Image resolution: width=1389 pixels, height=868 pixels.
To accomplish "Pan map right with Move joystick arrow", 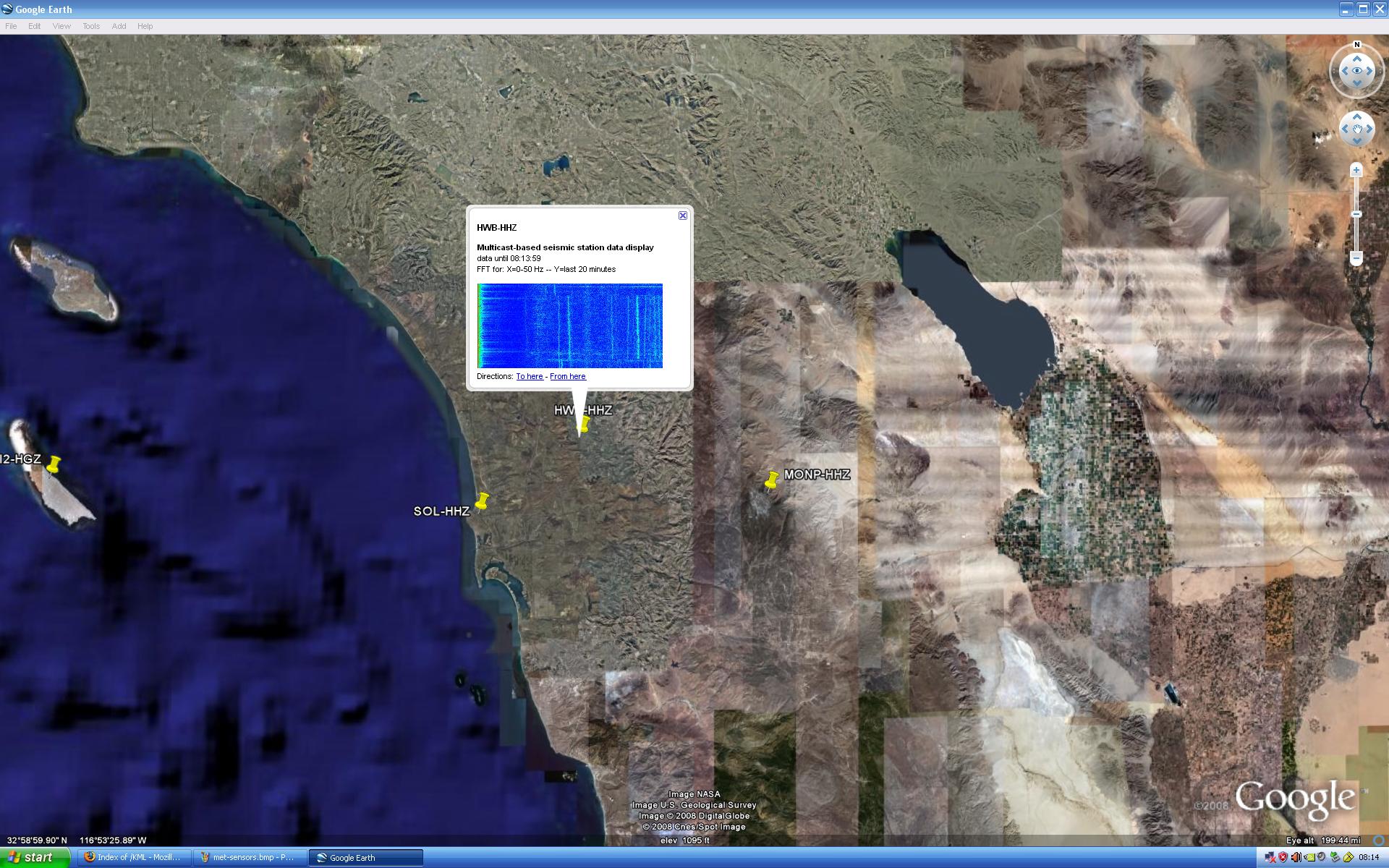I will coord(1369,129).
